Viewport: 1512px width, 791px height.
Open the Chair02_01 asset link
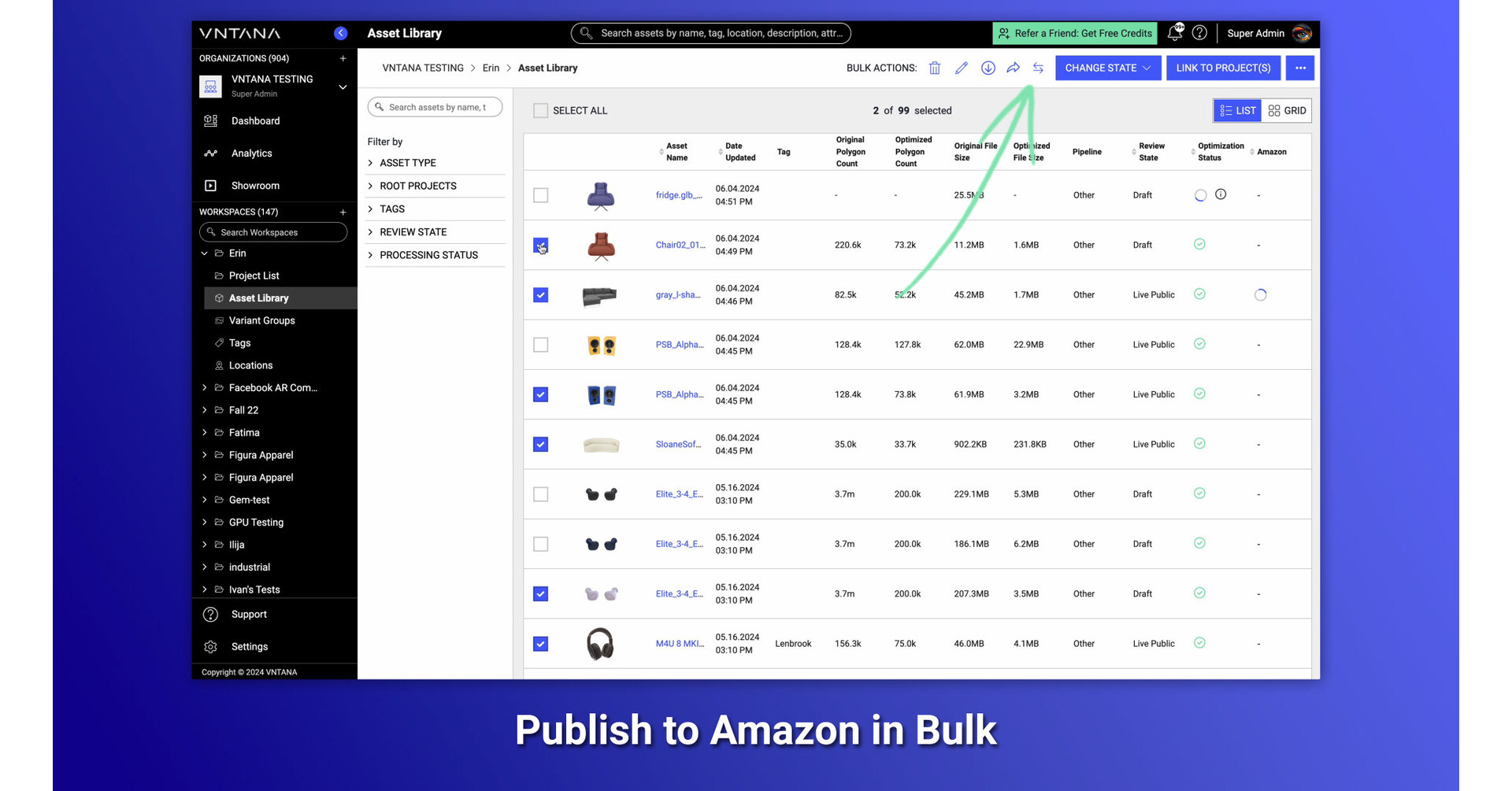pyautogui.click(x=679, y=245)
